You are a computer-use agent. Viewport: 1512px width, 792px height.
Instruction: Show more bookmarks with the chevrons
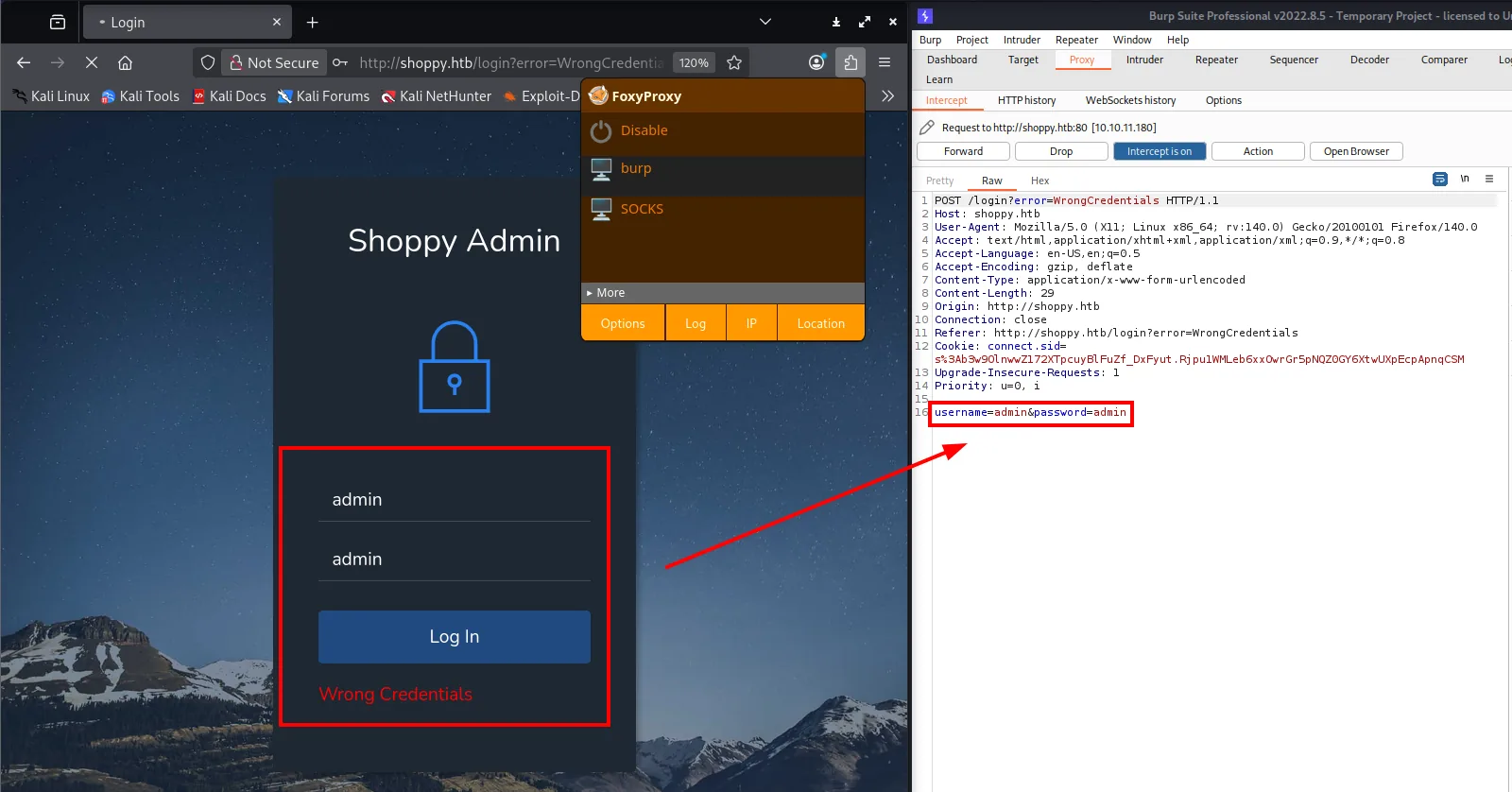(x=887, y=95)
